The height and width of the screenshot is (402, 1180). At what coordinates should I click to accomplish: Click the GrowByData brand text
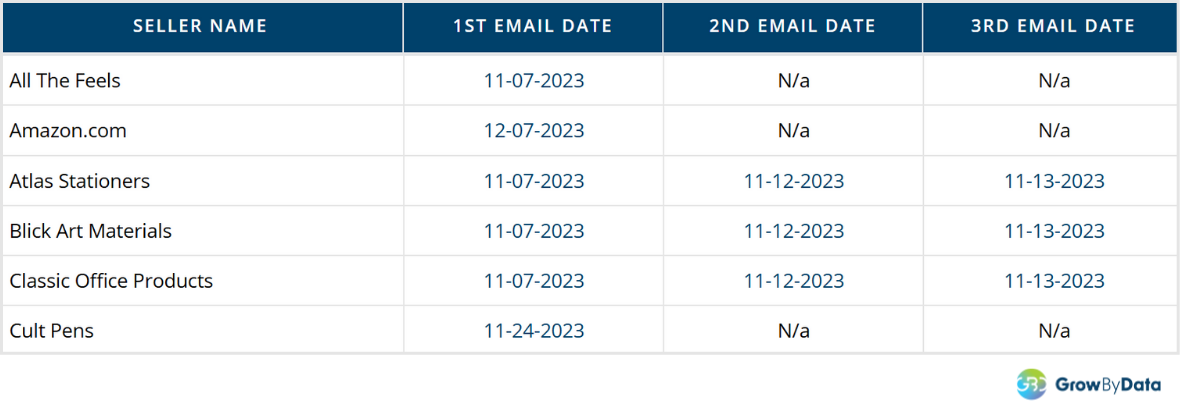(x=1107, y=383)
